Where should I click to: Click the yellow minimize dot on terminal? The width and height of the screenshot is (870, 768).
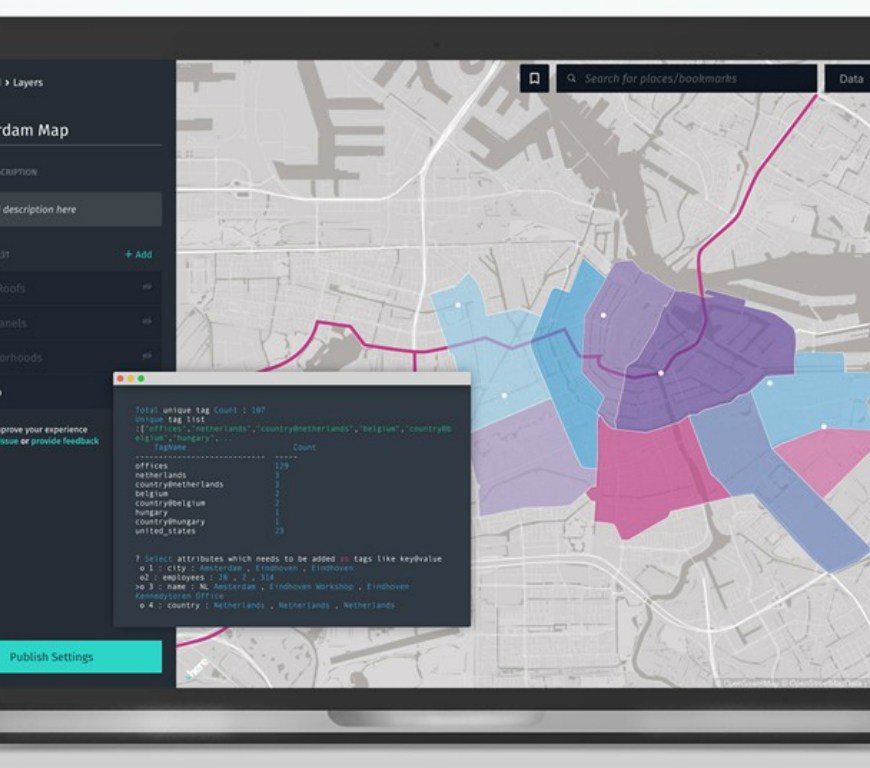tap(131, 379)
